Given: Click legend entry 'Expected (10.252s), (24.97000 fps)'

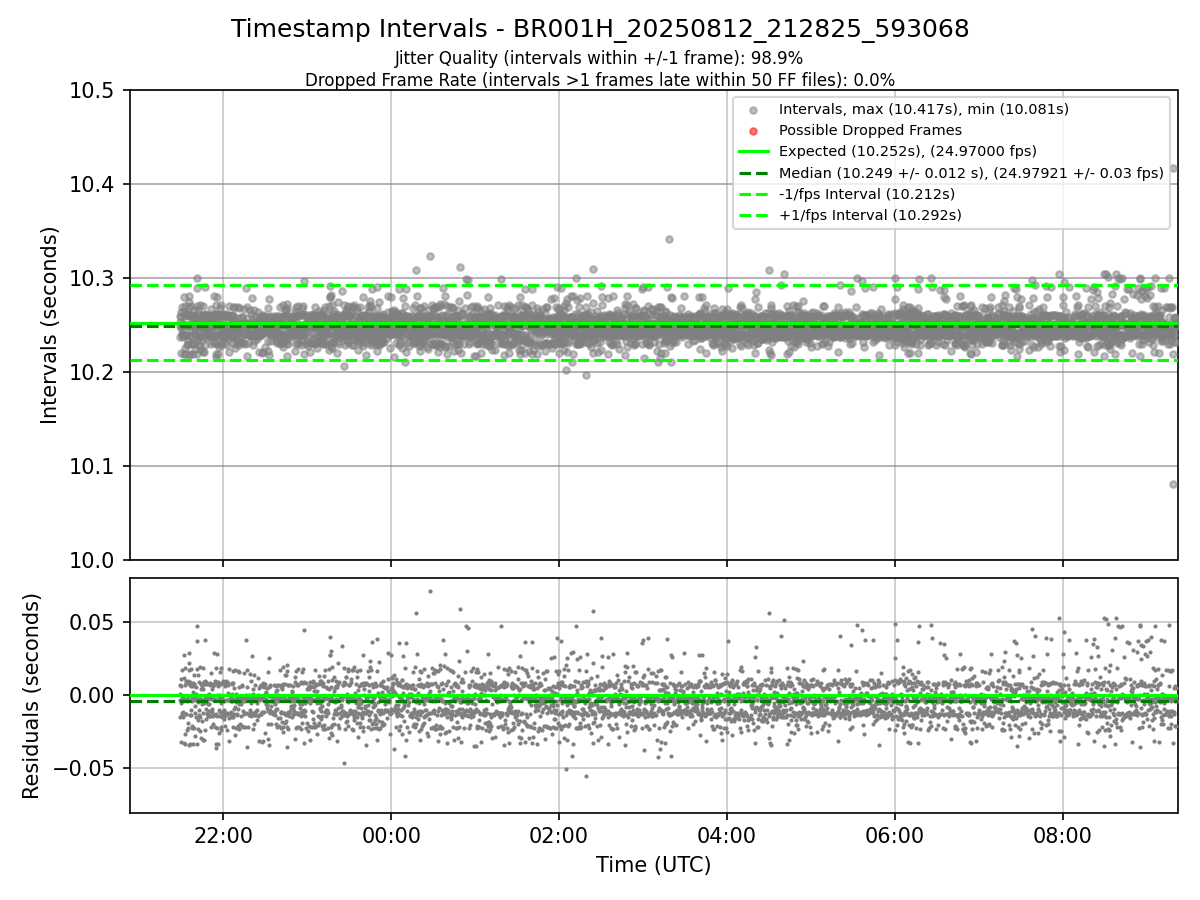Looking at the screenshot, I should (907, 151).
